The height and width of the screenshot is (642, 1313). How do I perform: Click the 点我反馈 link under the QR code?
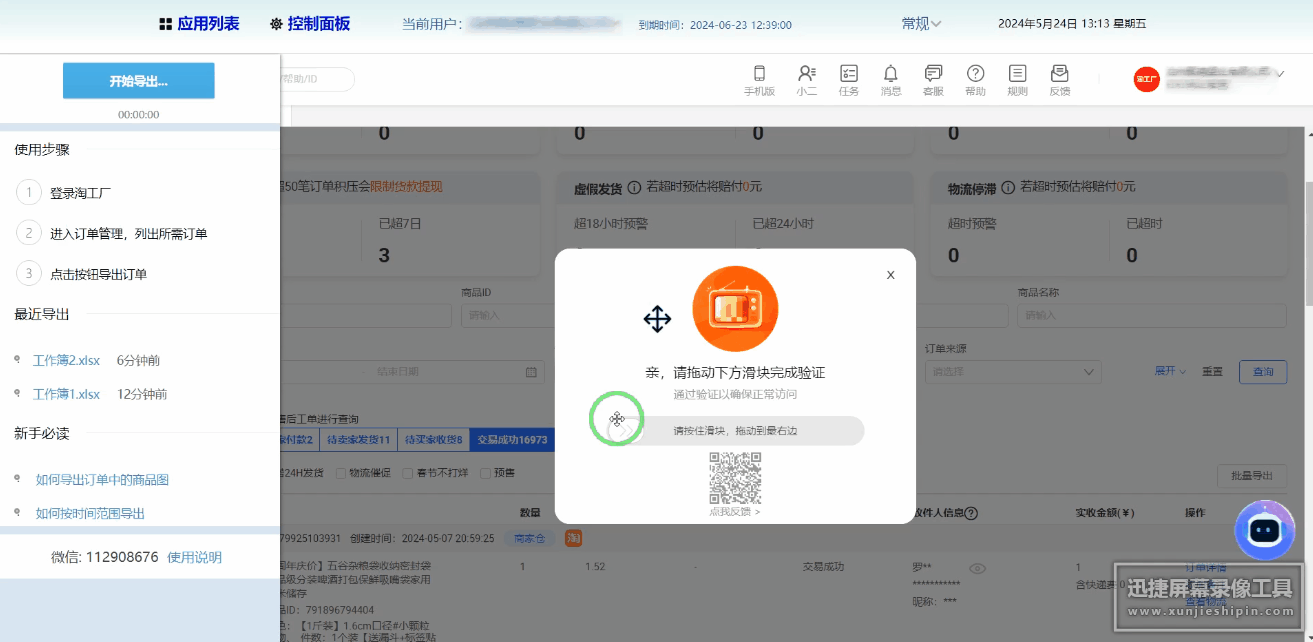click(735, 512)
